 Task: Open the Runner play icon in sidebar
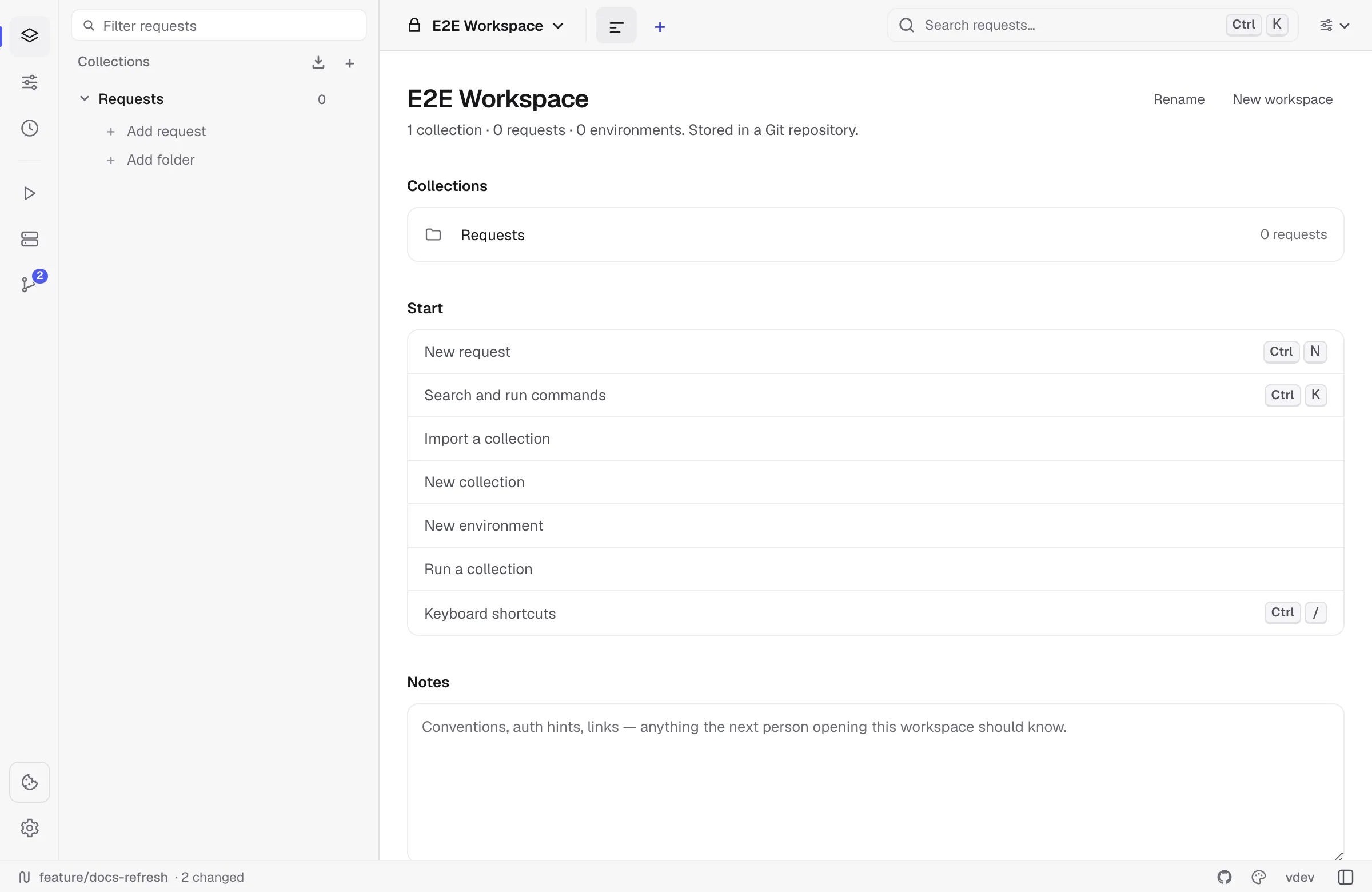click(29, 193)
